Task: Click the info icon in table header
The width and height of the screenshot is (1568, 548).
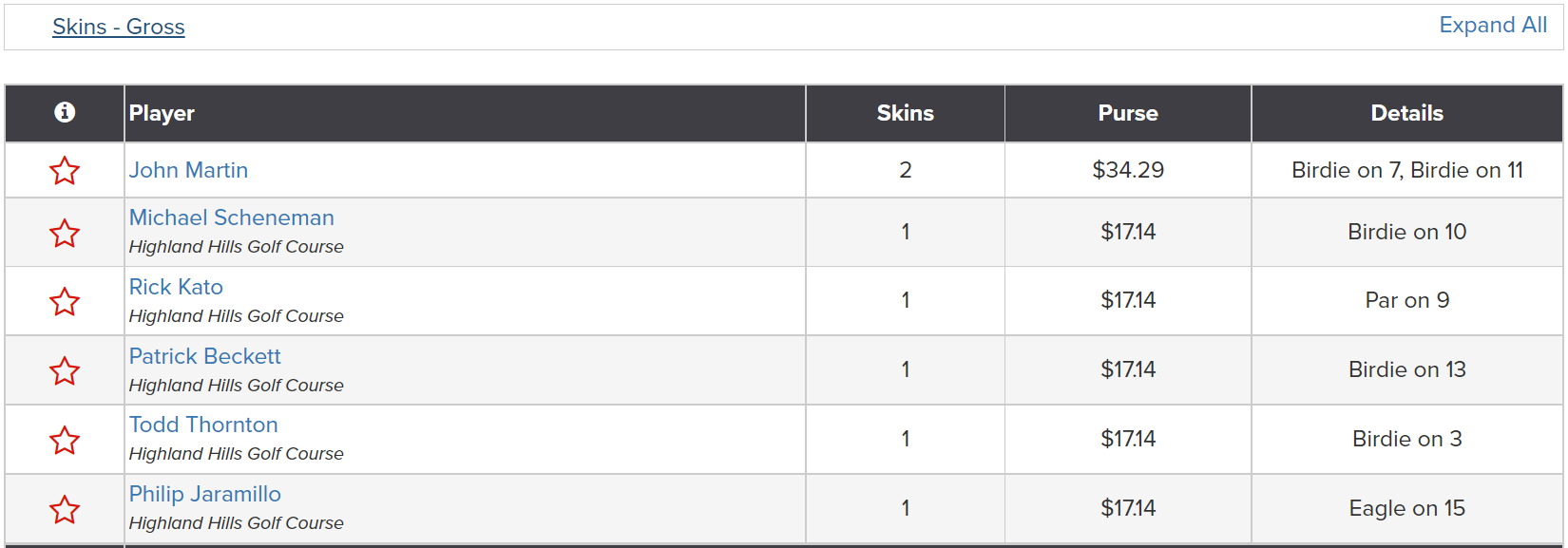Action: point(65,112)
